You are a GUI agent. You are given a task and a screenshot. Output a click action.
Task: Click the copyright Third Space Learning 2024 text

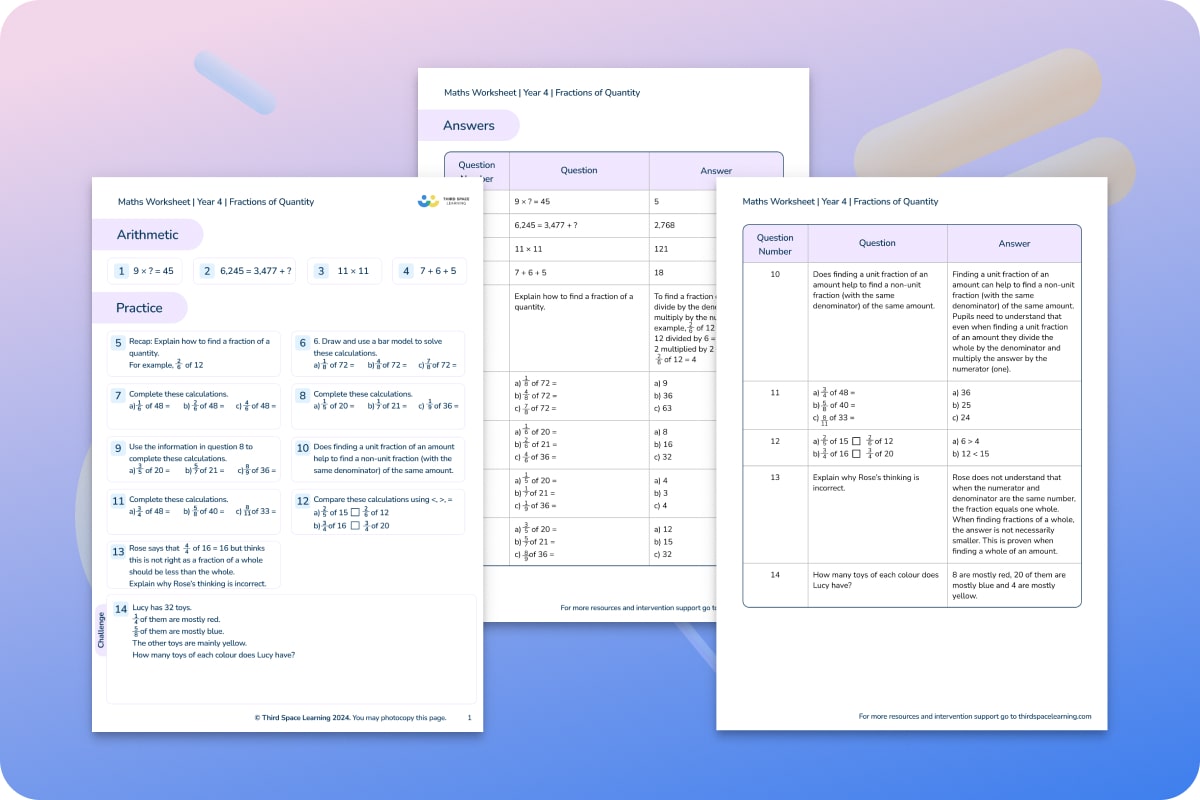302,718
